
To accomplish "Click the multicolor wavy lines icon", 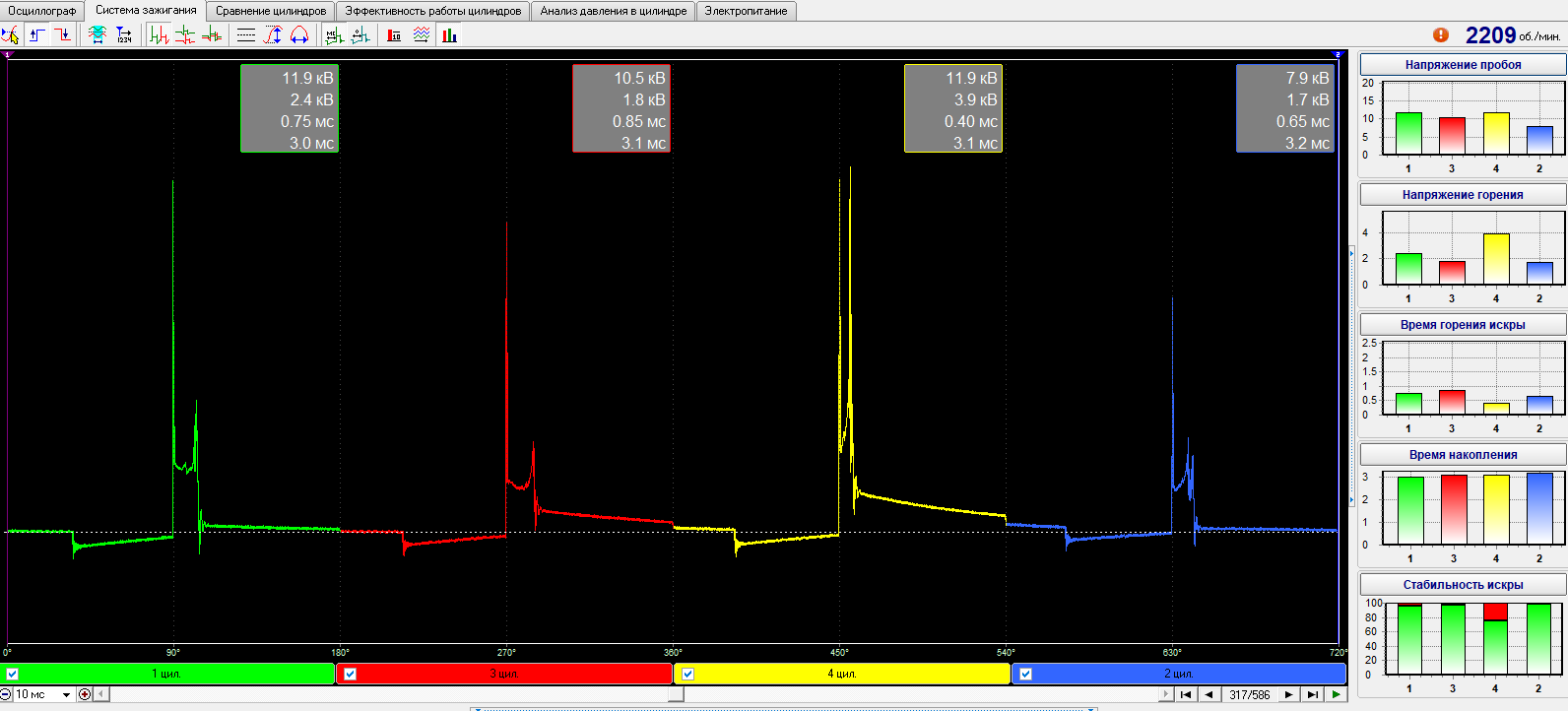I will coord(422,35).
